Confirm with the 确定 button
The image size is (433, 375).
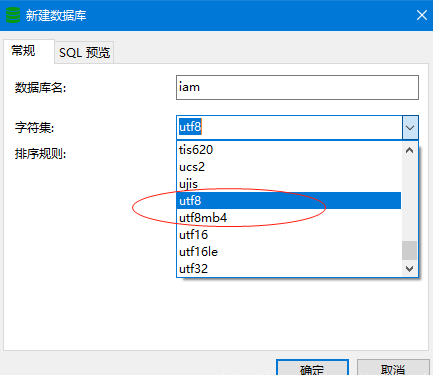pyautogui.click(x=312, y=368)
